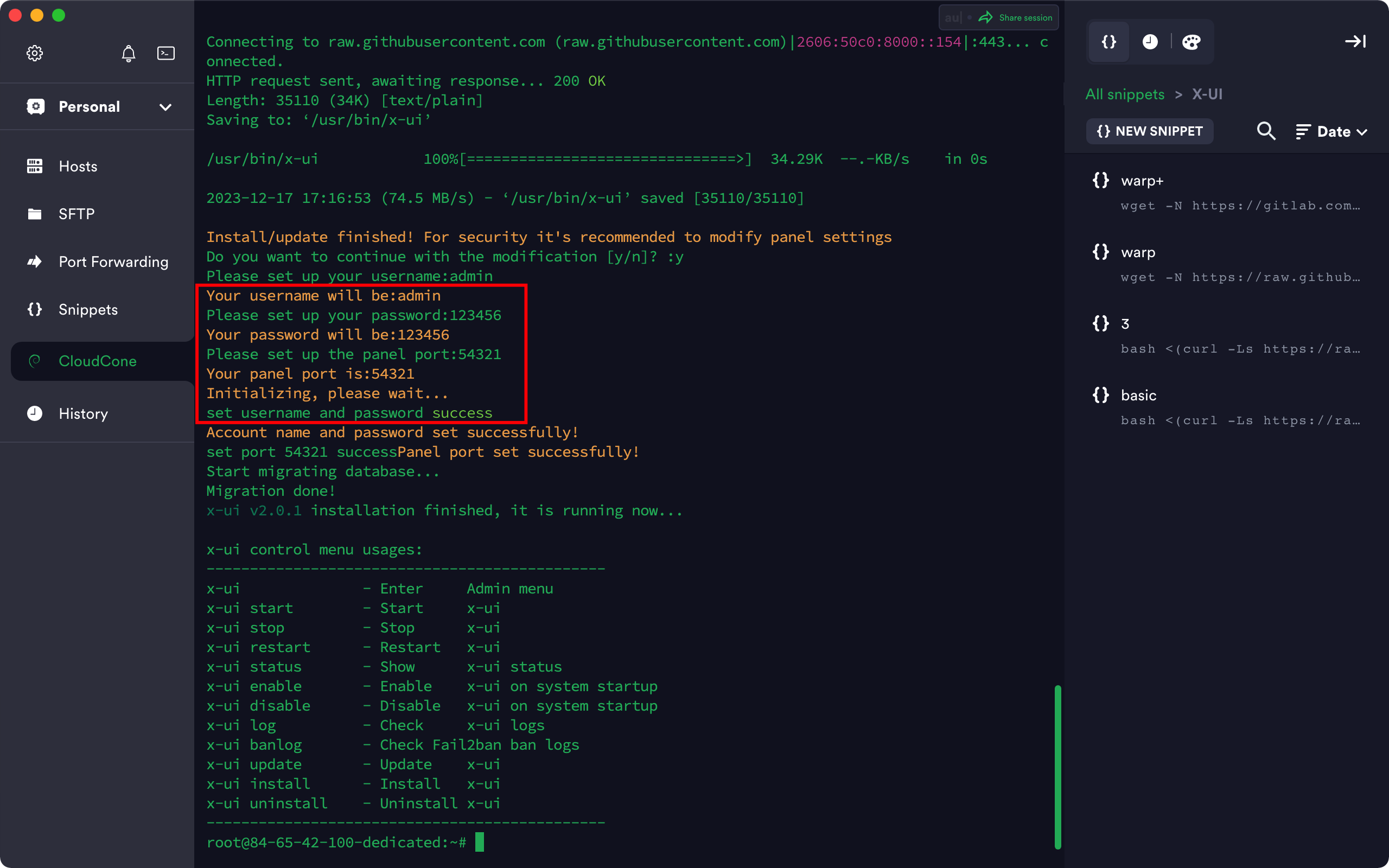This screenshot has width=1389, height=868.
Task: Open the history clock tab in side panel
Action: pyautogui.click(x=1150, y=42)
